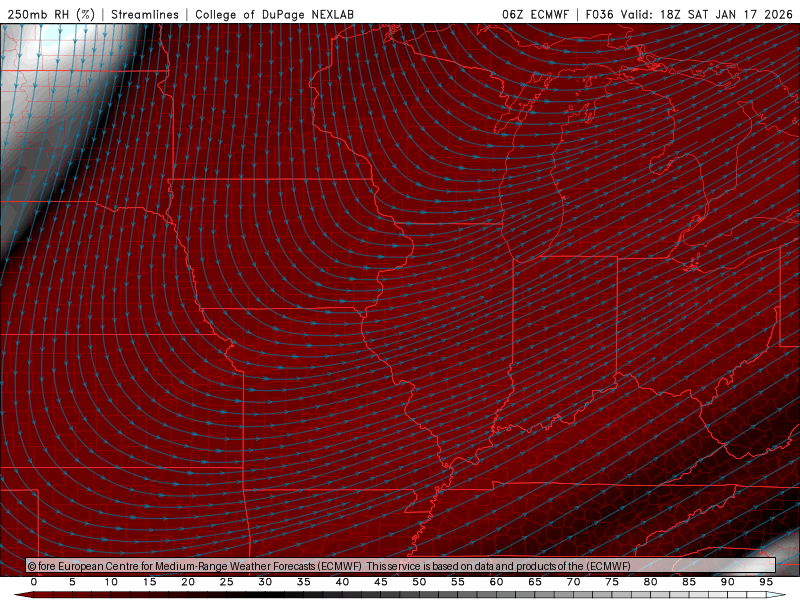Click the "80" label on the color scale

(651, 582)
